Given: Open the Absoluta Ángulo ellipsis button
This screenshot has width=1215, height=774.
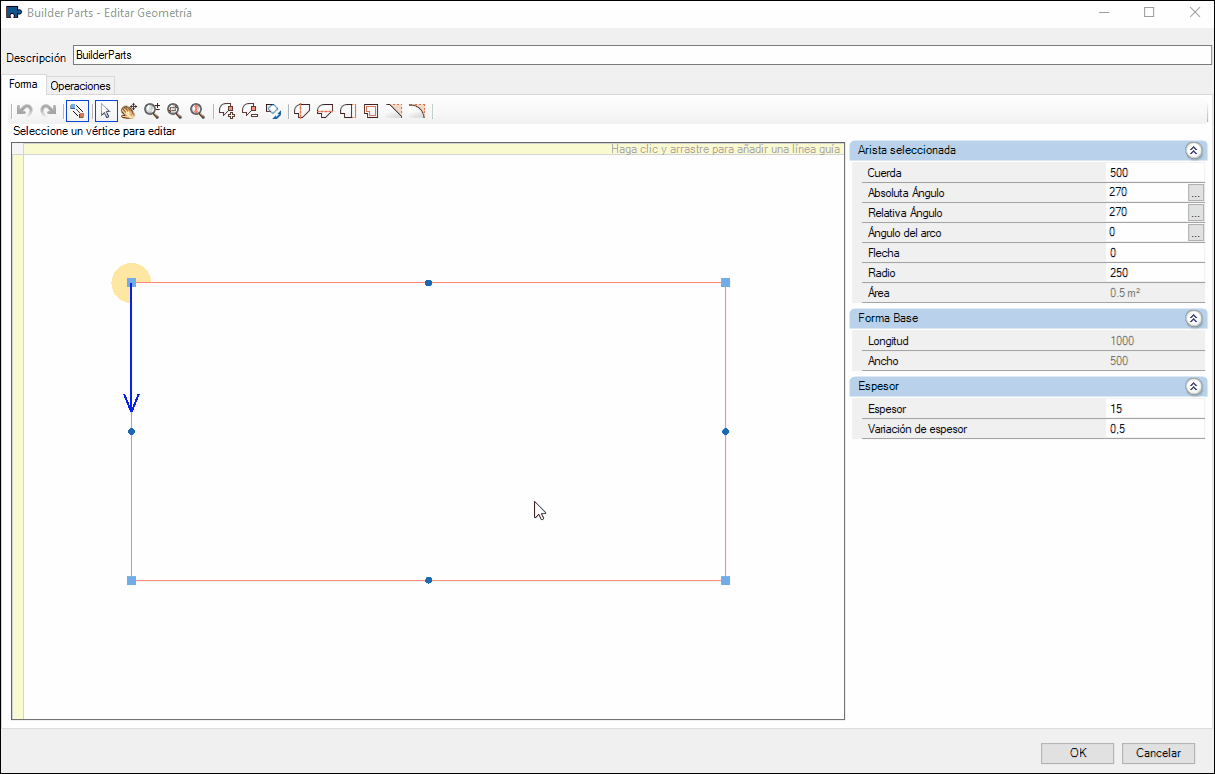Looking at the screenshot, I should (x=1196, y=193).
